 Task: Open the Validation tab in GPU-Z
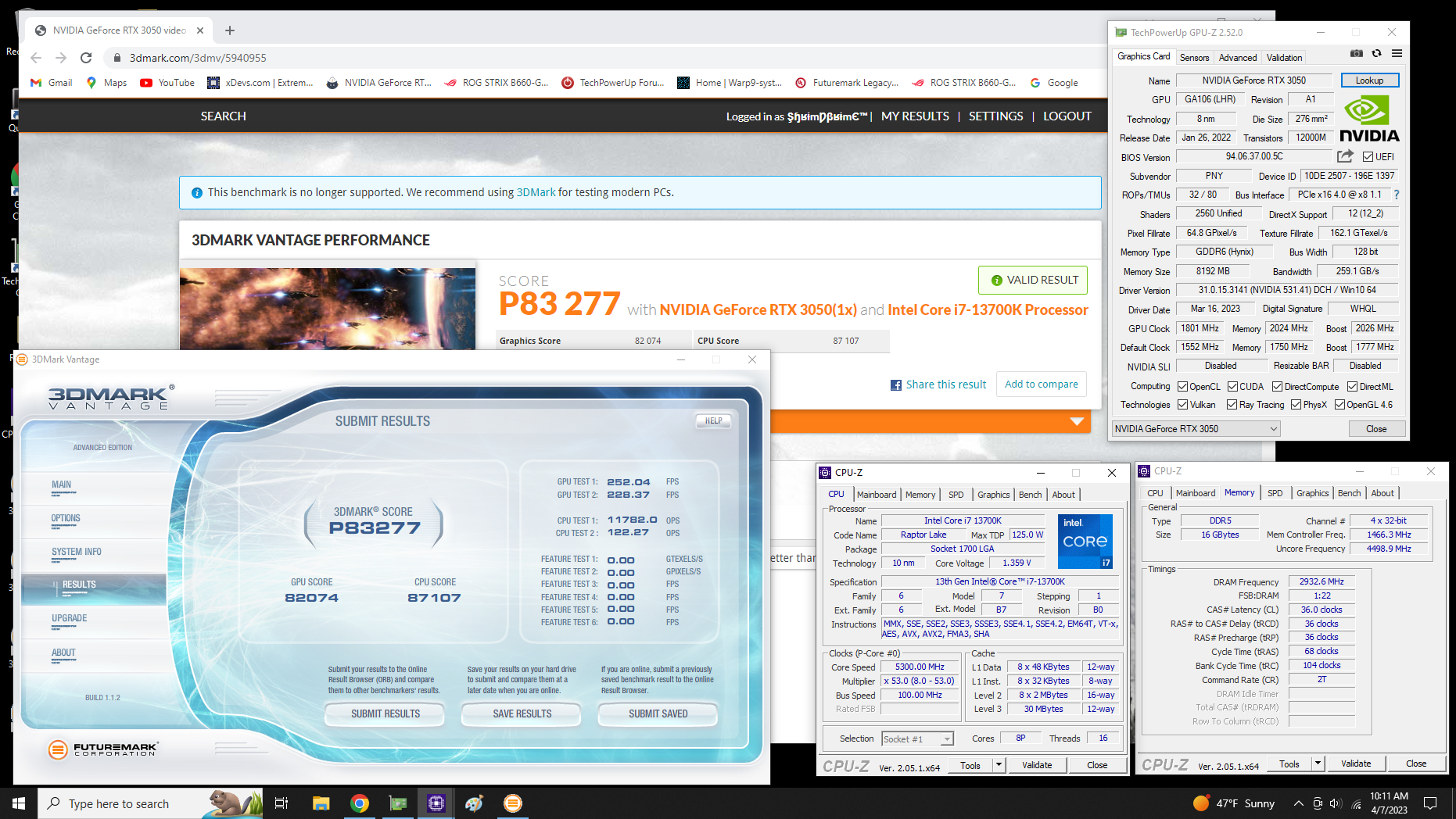tap(1284, 58)
